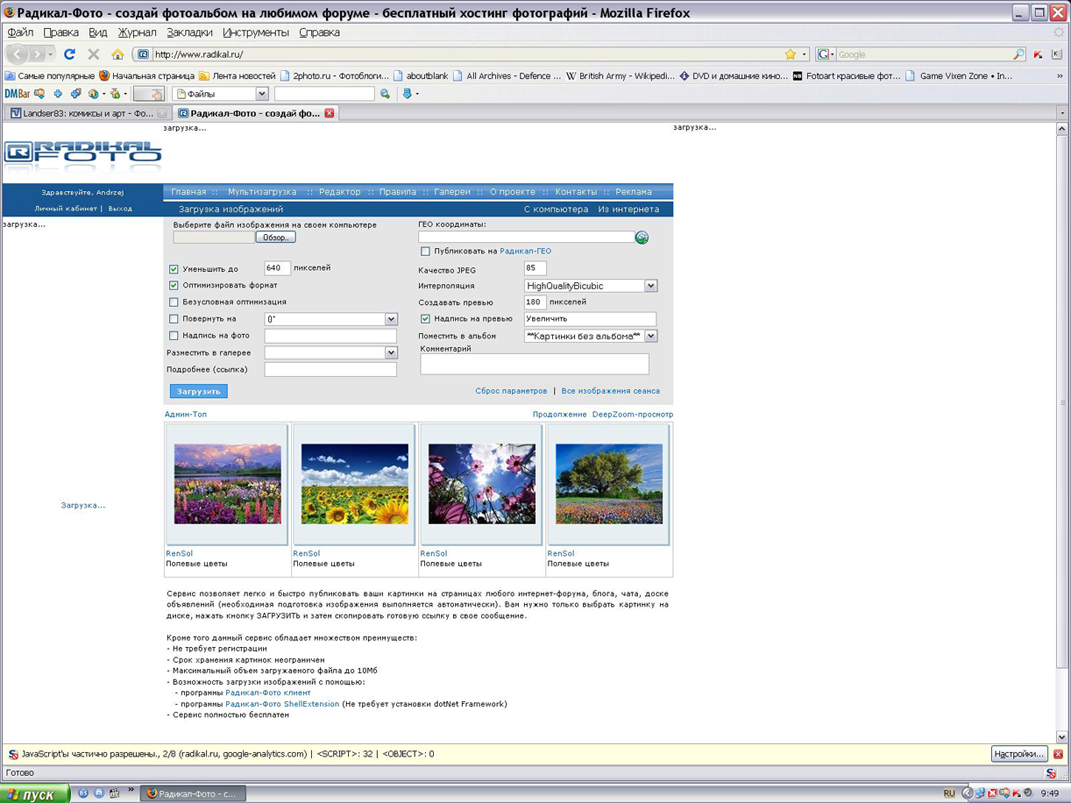Screen dimensions: 1071x803
Task: Open the back/forward history dropdown arrow
Action: coord(50,54)
